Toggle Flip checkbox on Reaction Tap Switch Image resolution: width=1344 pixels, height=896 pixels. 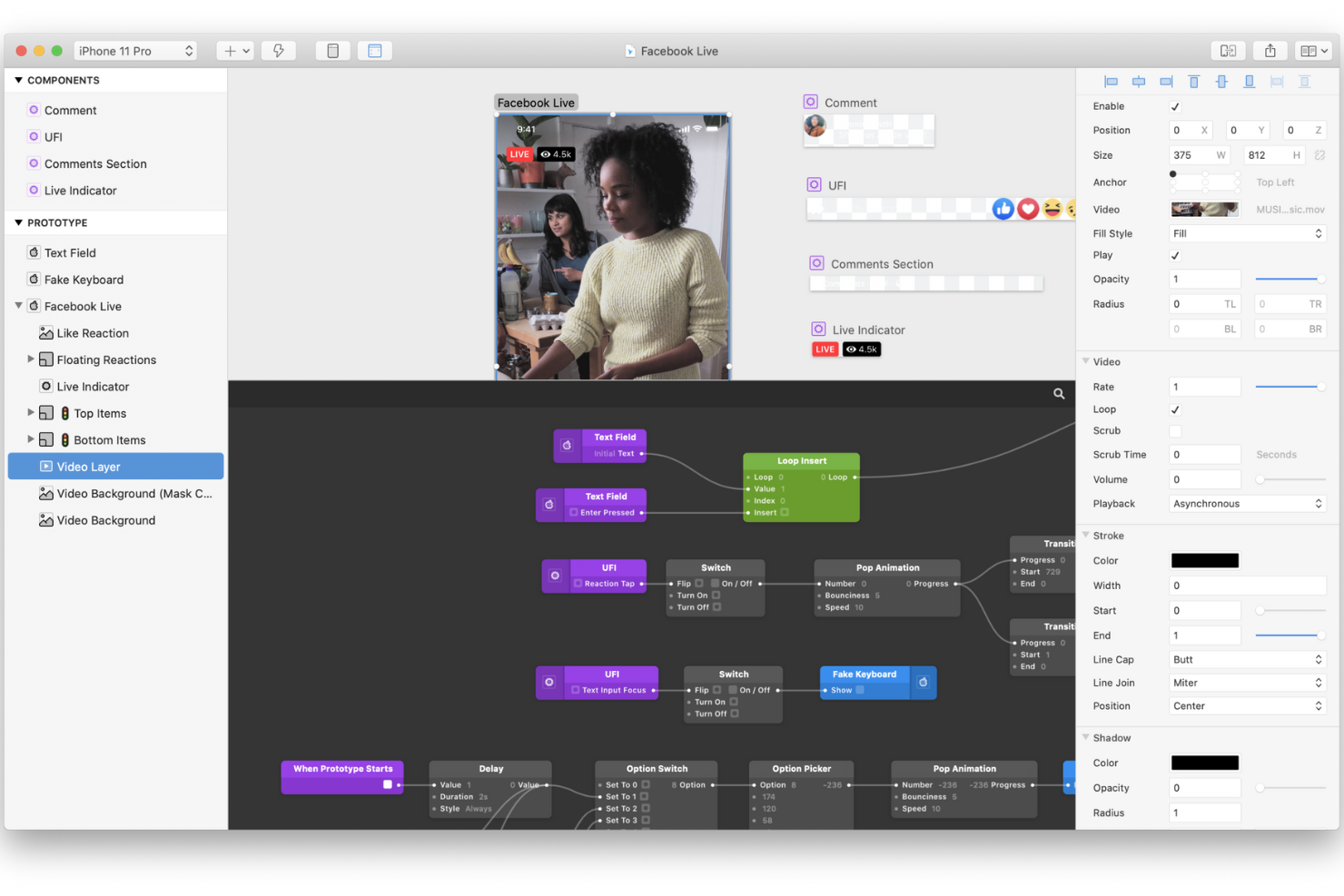click(x=699, y=584)
